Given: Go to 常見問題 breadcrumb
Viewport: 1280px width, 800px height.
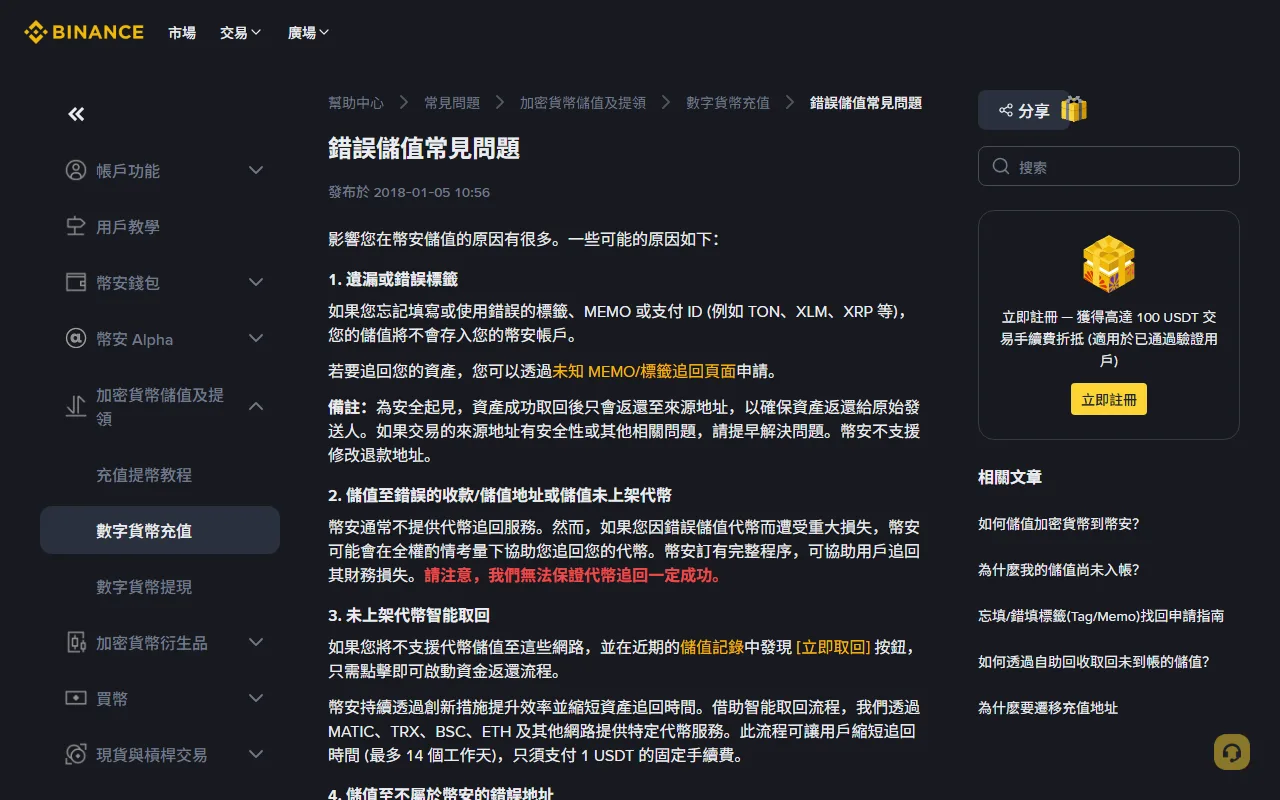Looking at the screenshot, I should tap(452, 103).
